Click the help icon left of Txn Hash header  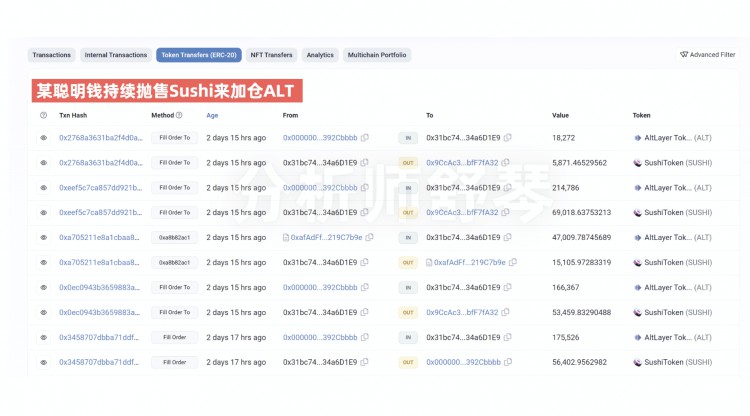[44, 115]
